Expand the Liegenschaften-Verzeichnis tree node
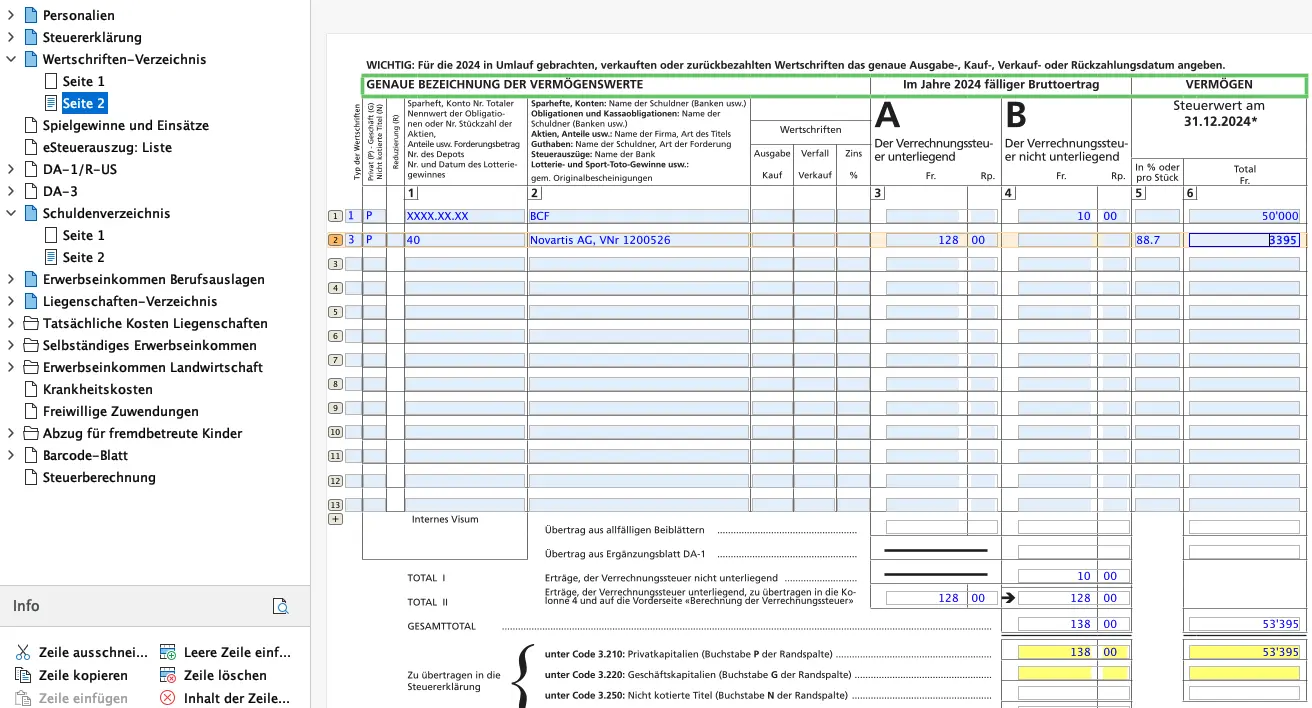Image resolution: width=1312 pixels, height=708 pixels. pos(10,301)
